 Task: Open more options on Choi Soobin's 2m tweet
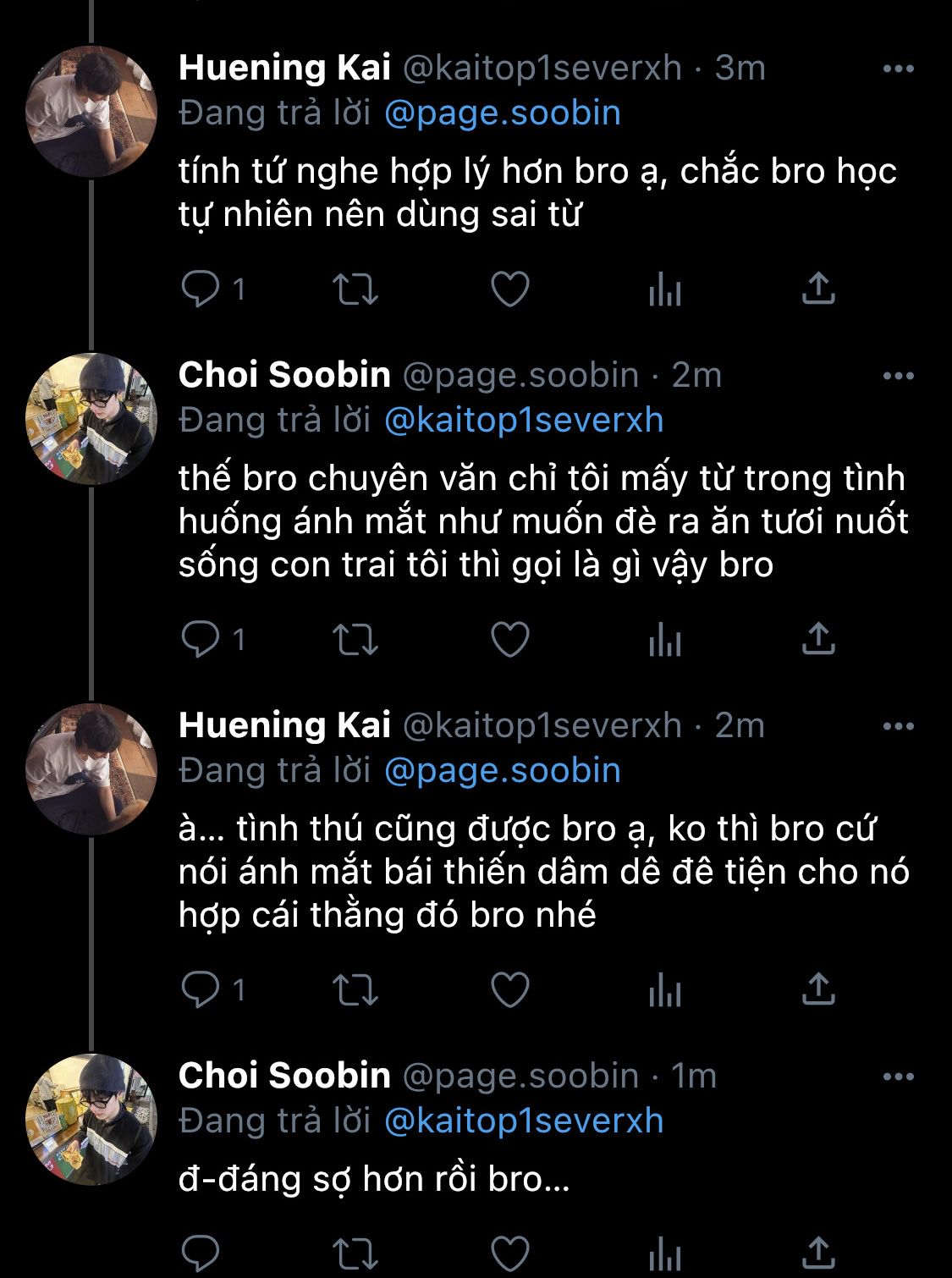click(x=898, y=376)
